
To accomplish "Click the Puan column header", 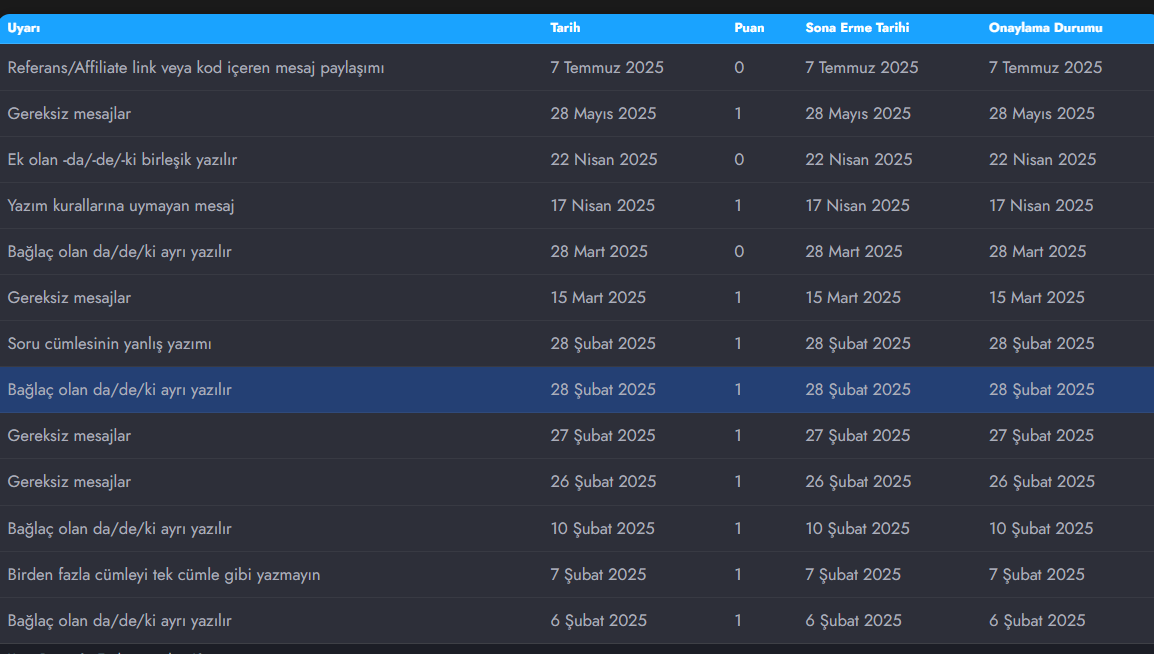I will point(749,28).
